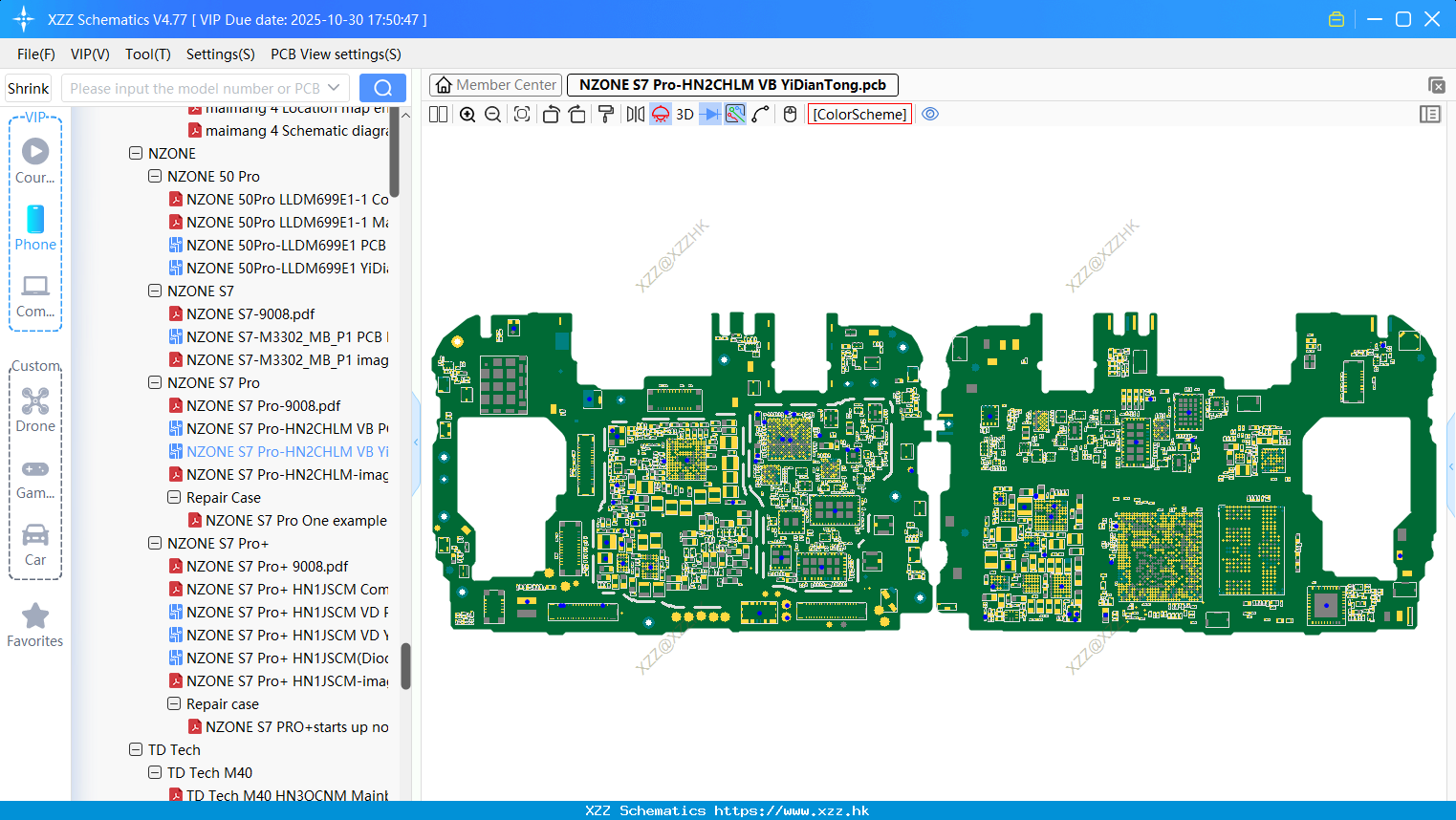Image resolution: width=1456 pixels, height=820 pixels.
Task: Open NZONE 50Pro-LLDM699E1 PCB file
Action: [x=278, y=245]
